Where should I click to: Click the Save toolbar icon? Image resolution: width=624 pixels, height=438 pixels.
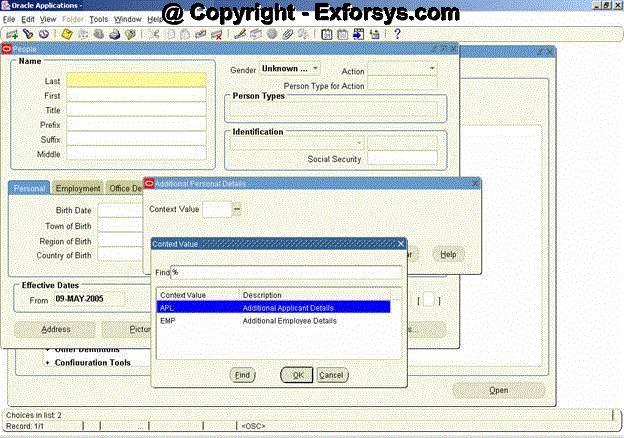point(66,33)
